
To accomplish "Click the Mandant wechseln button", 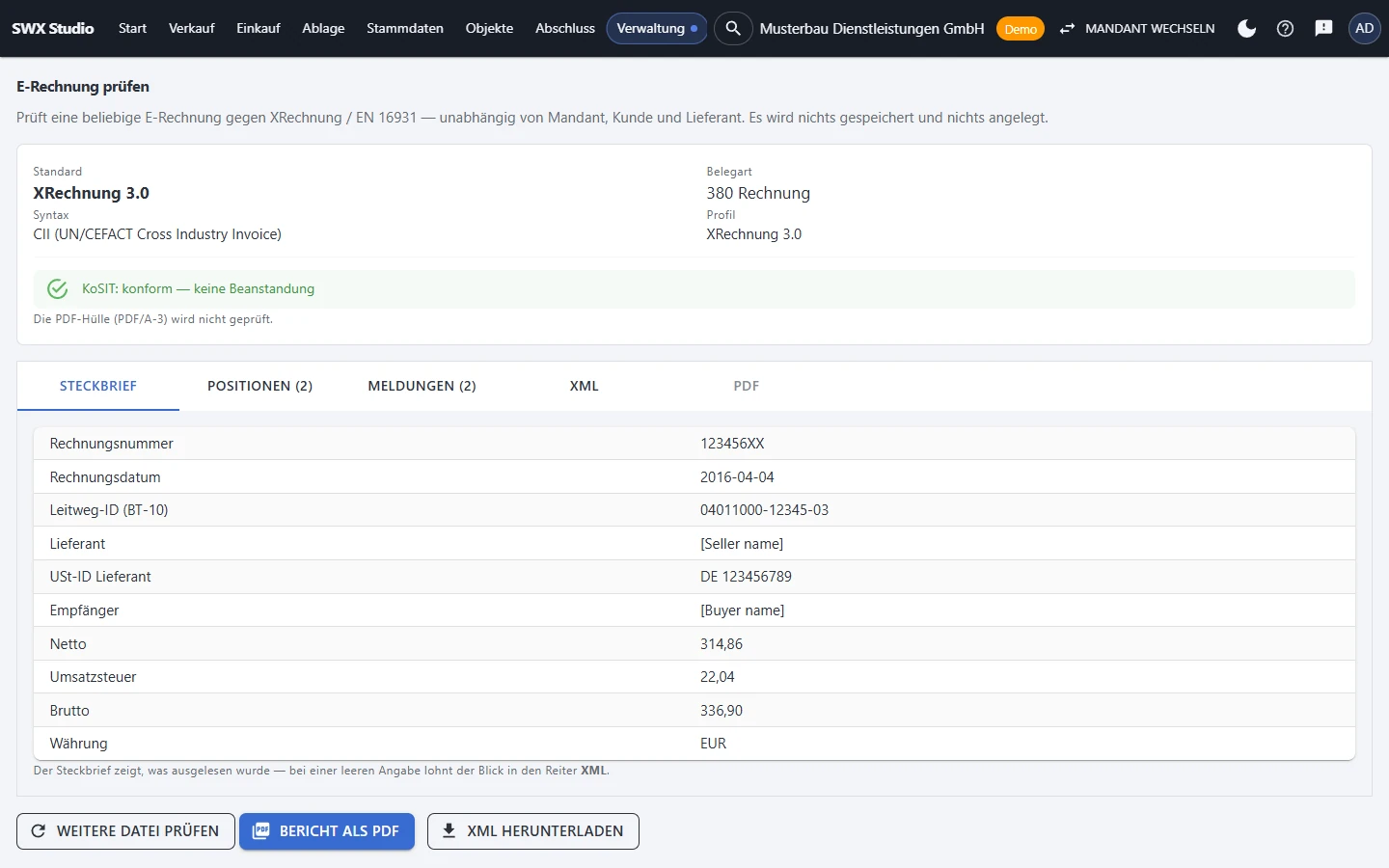I will pyautogui.click(x=1136, y=28).
